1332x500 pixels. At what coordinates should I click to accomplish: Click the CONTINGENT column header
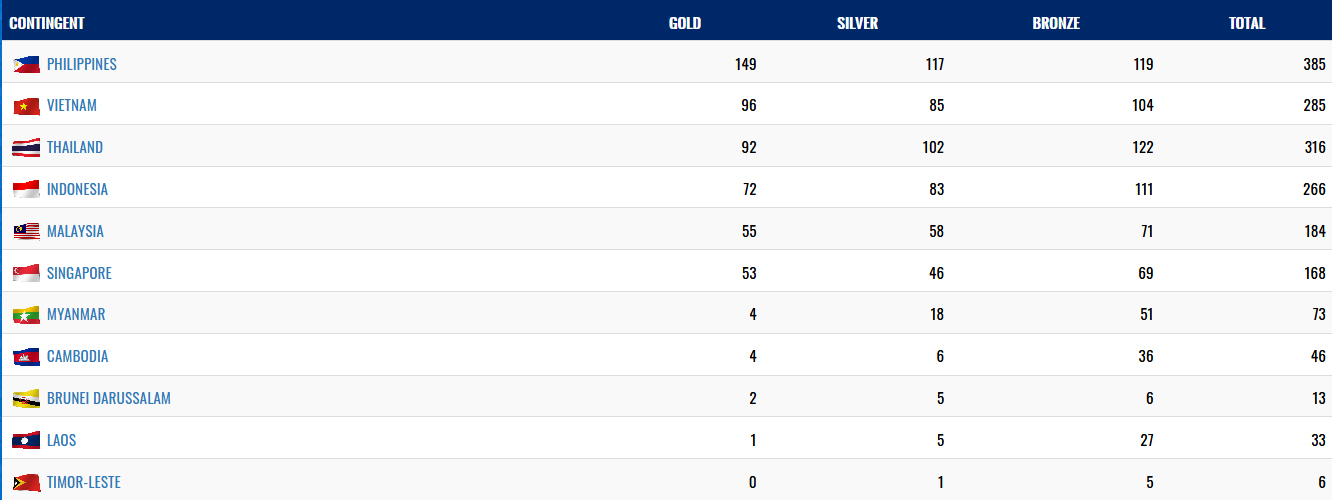[47, 23]
